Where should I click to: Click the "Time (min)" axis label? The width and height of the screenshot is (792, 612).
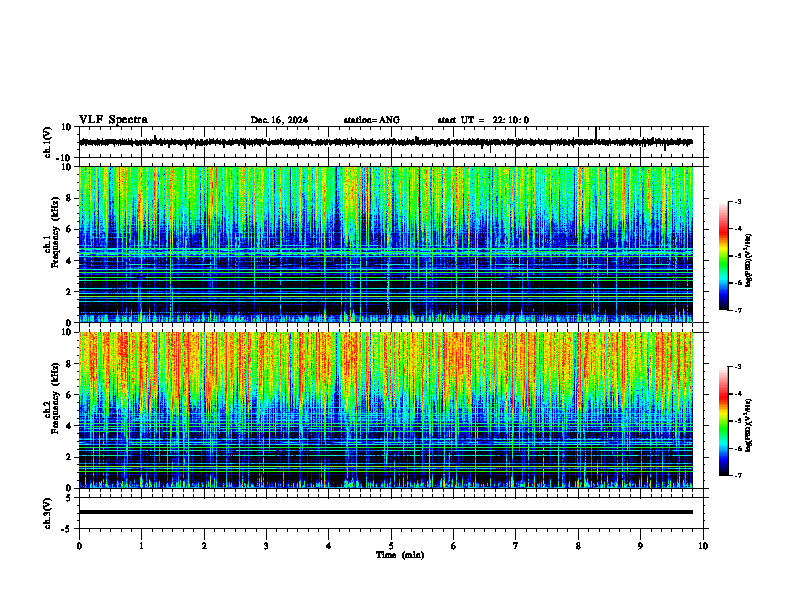[400, 555]
